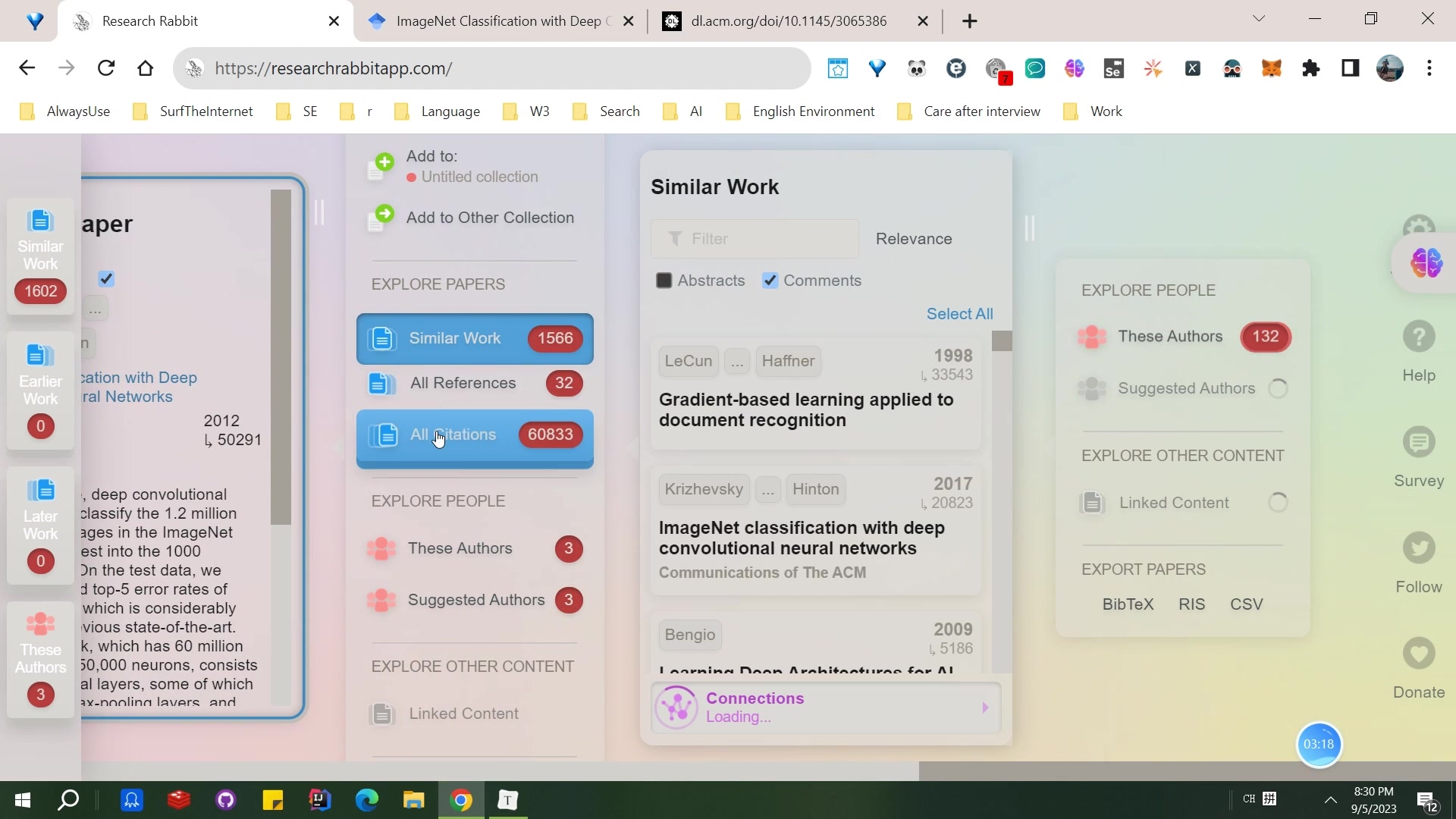Toggle the Abstracts checkbox
This screenshot has height=819, width=1456.
[x=664, y=281]
